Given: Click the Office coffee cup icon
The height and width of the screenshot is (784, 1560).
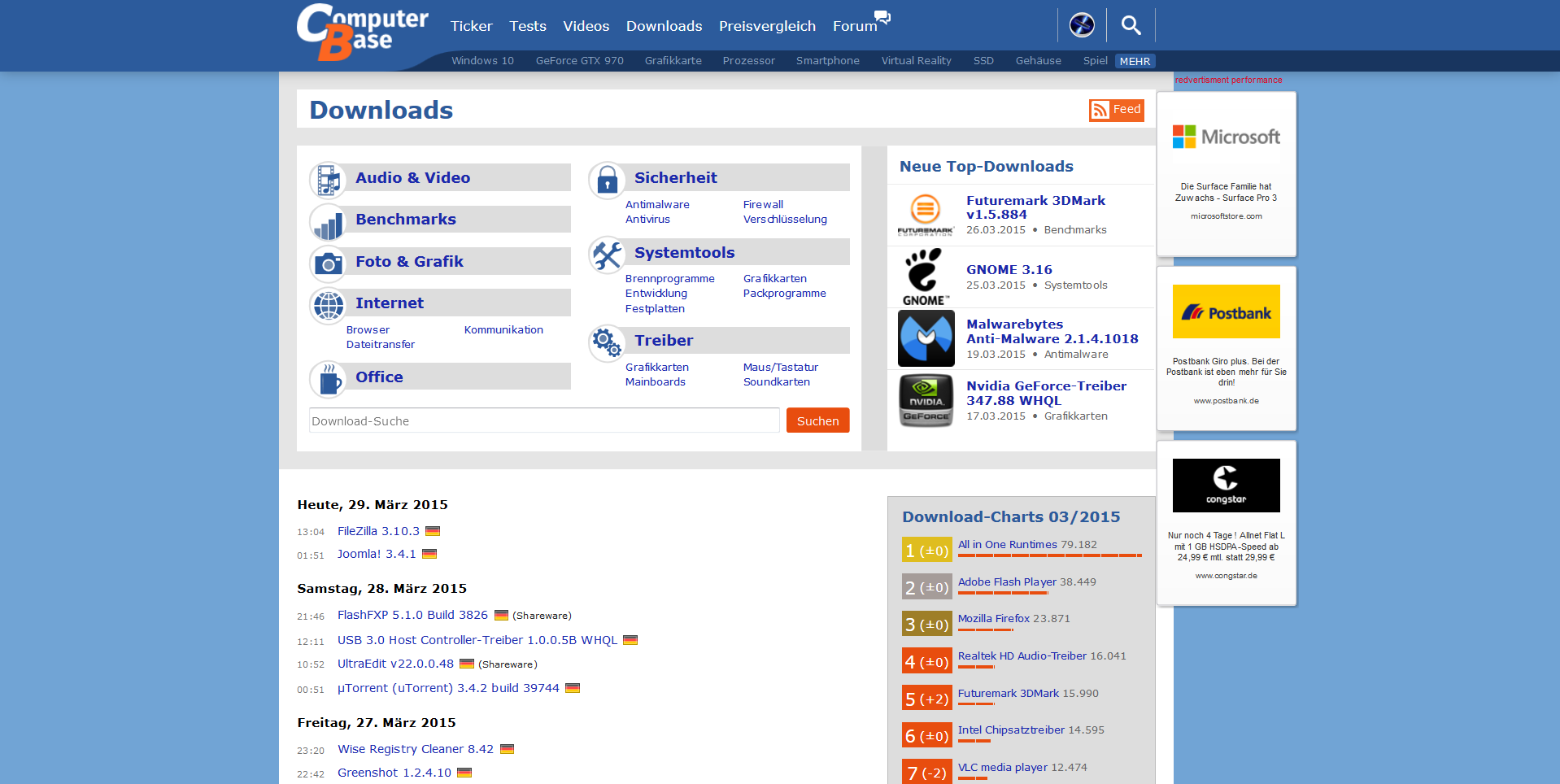Looking at the screenshot, I should pyautogui.click(x=328, y=379).
